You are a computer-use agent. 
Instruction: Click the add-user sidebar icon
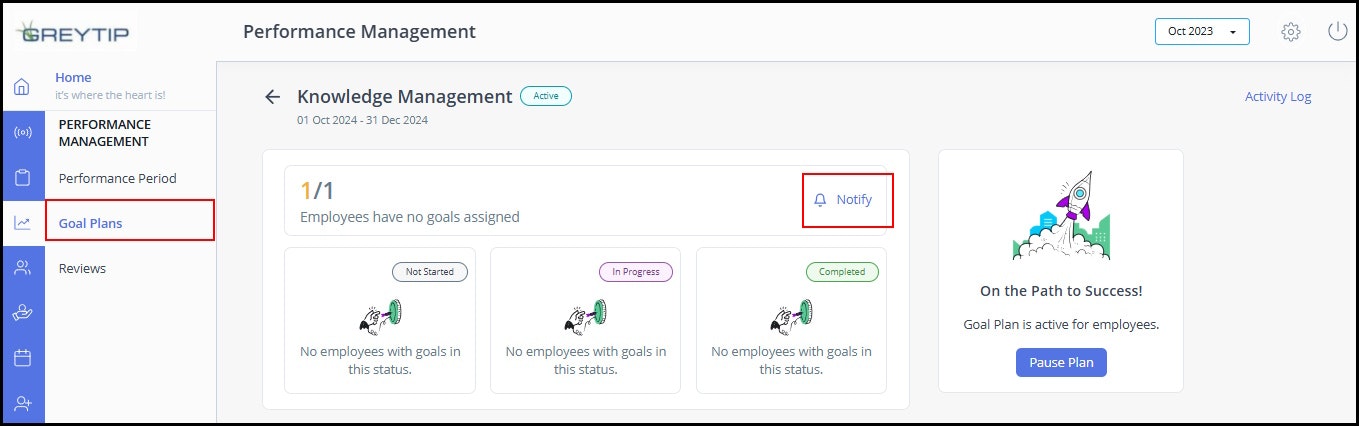tap(22, 403)
